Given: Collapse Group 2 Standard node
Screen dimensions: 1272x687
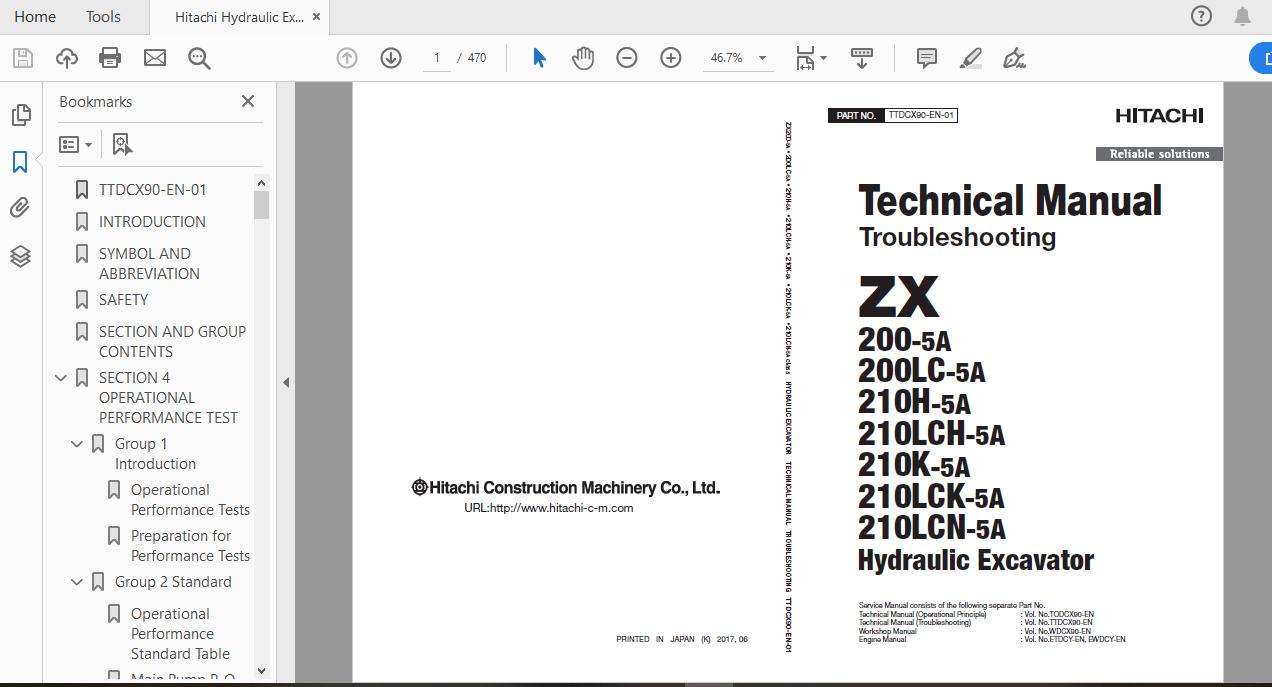Looking at the screenshot, I should (x=77, y=582).
